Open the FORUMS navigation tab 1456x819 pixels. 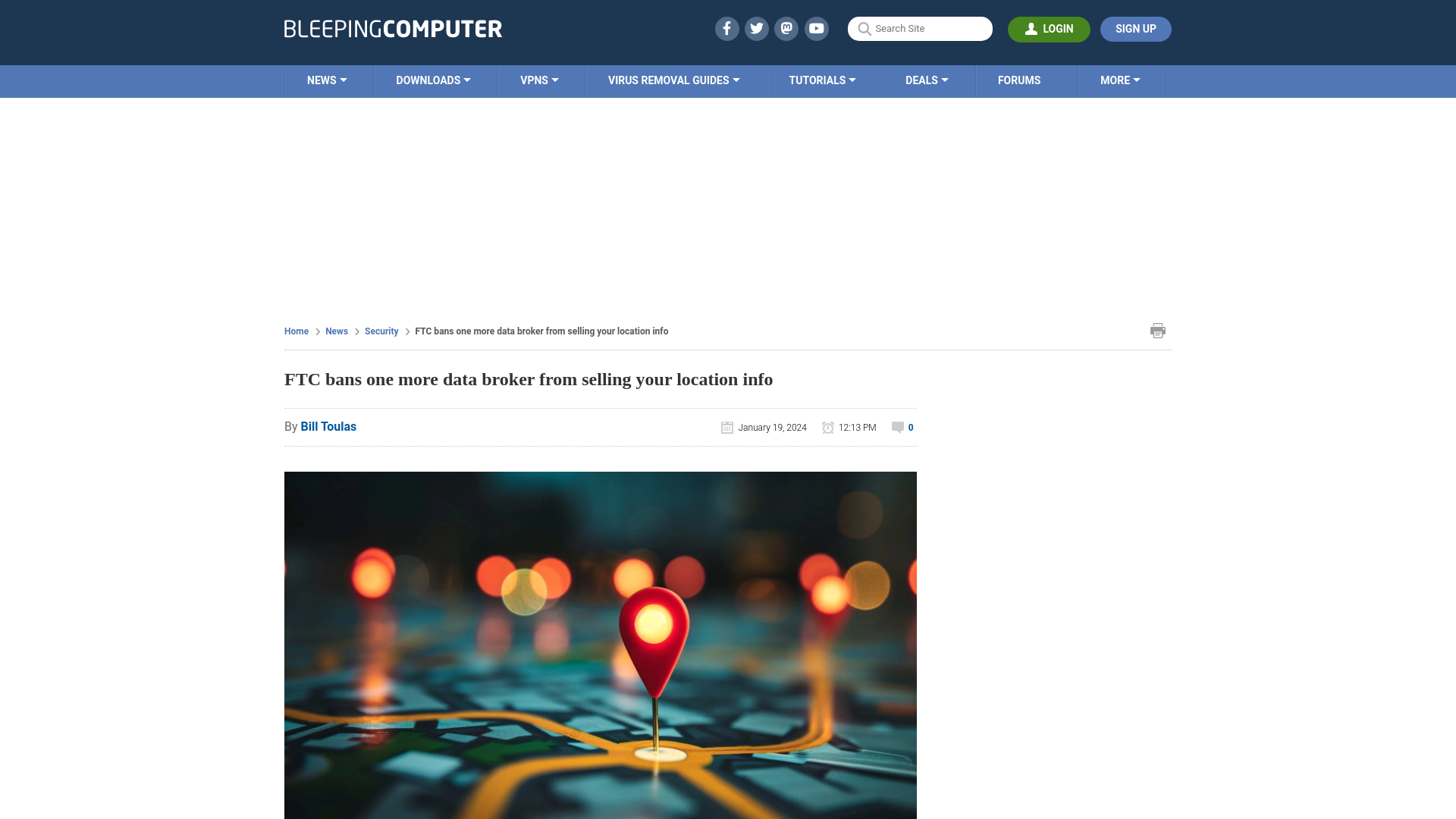tap(1019, 80)
